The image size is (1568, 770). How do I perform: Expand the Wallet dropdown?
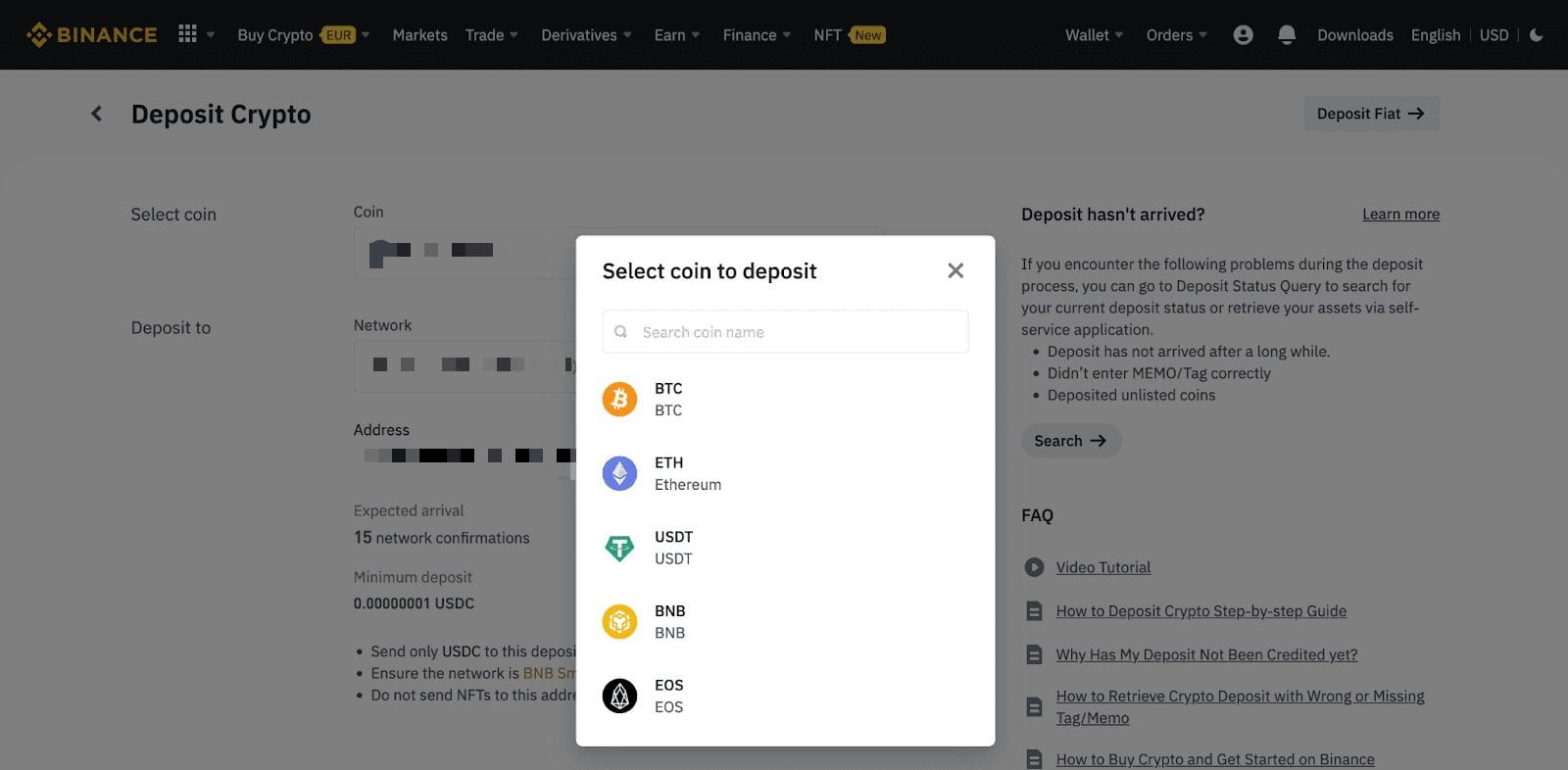coord(1095,35)
